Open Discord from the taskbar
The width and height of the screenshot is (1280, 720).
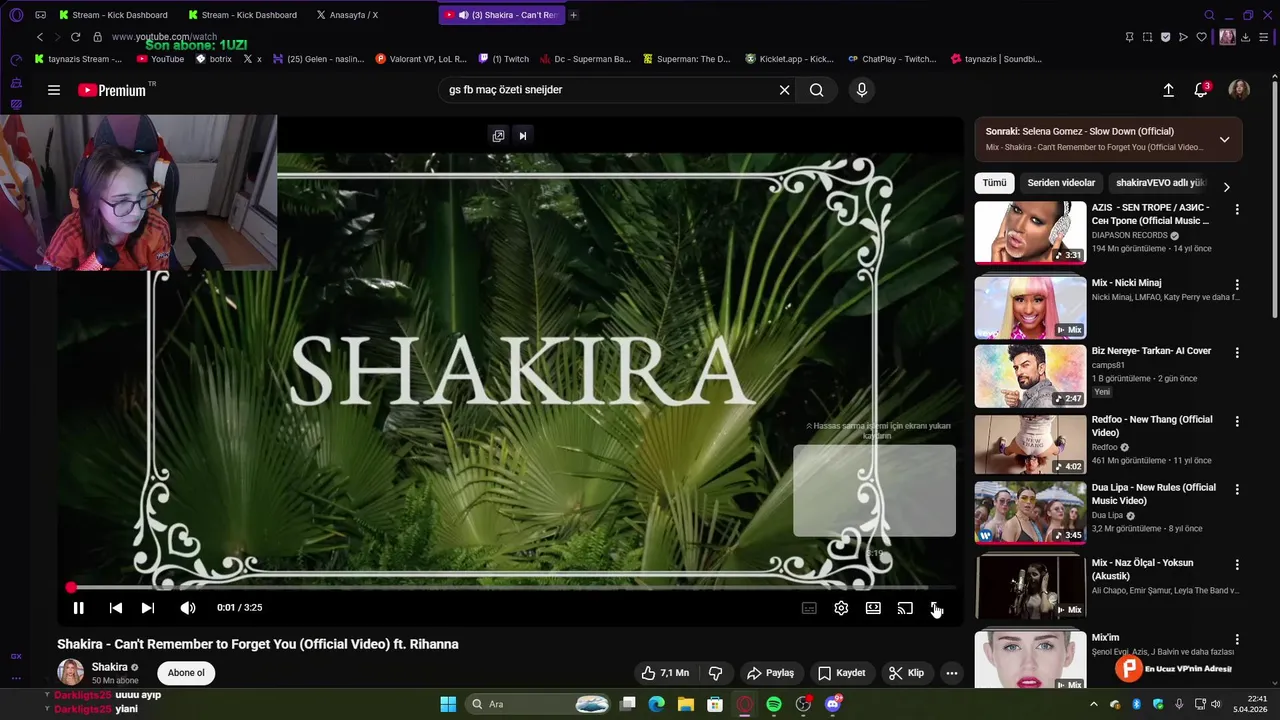click(x=833, y=704)
